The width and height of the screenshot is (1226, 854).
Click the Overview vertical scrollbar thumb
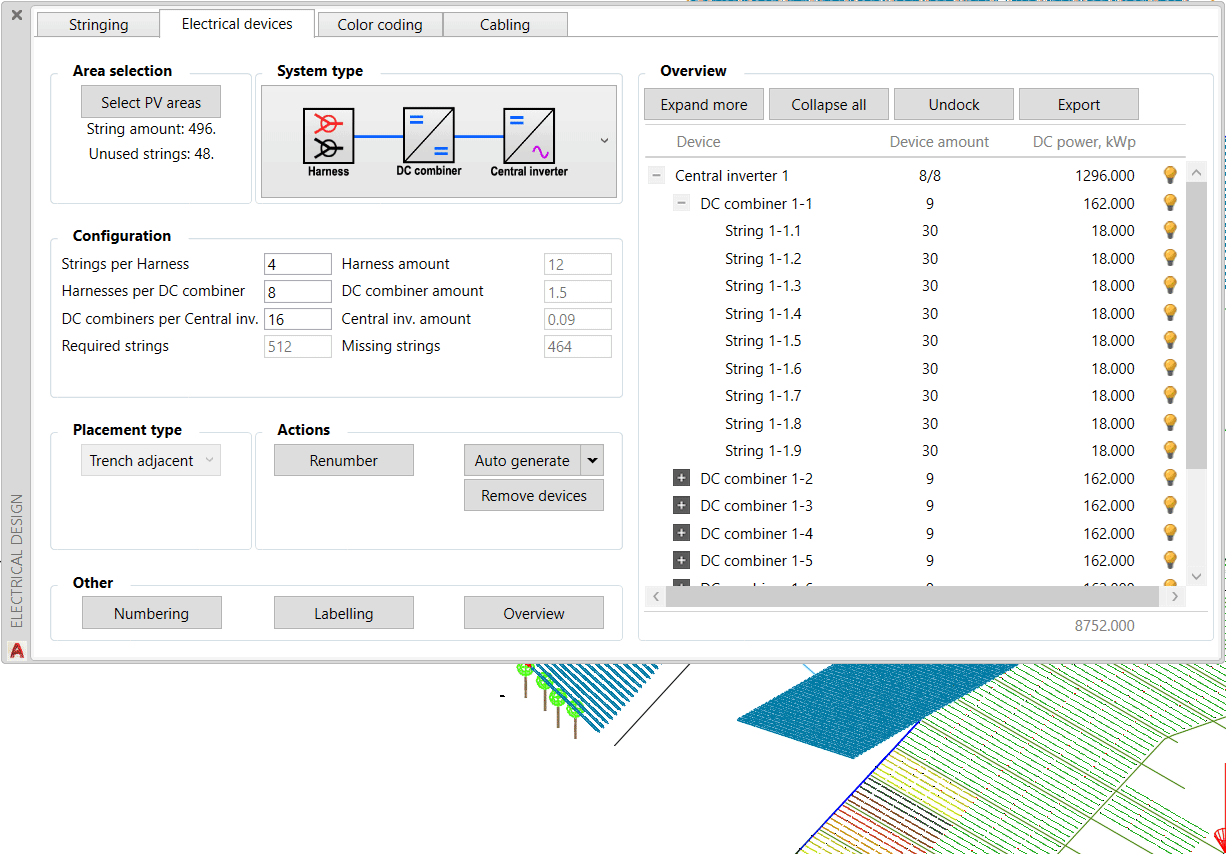point(1197,325)
